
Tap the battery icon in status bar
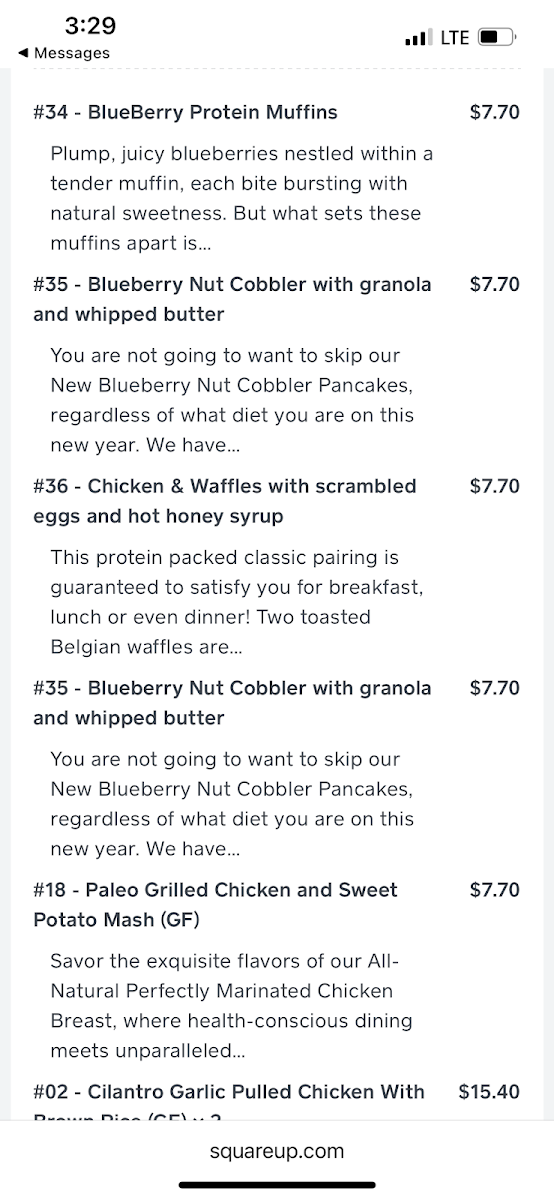click(497, 38)
